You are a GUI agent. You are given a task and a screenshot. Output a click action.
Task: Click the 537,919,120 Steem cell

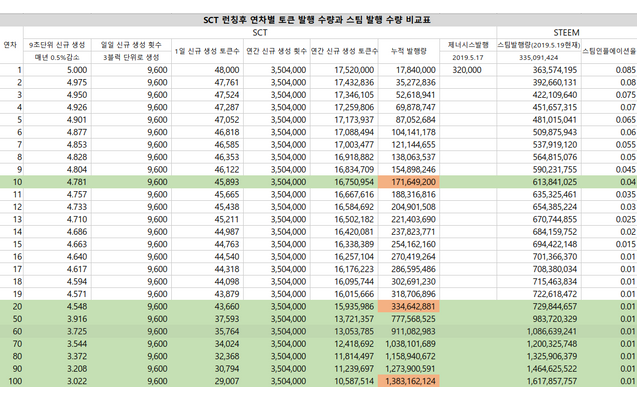[555, 145]
